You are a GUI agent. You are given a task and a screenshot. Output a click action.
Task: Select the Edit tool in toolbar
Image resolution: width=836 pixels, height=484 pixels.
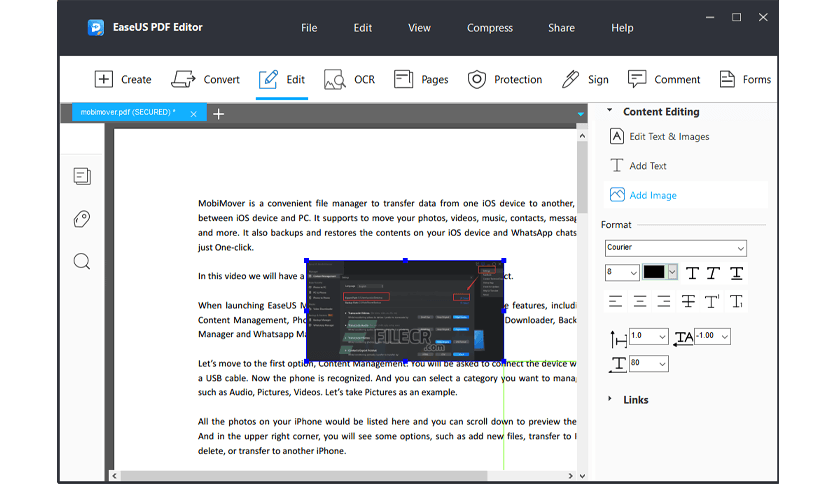tap(282, 79)
